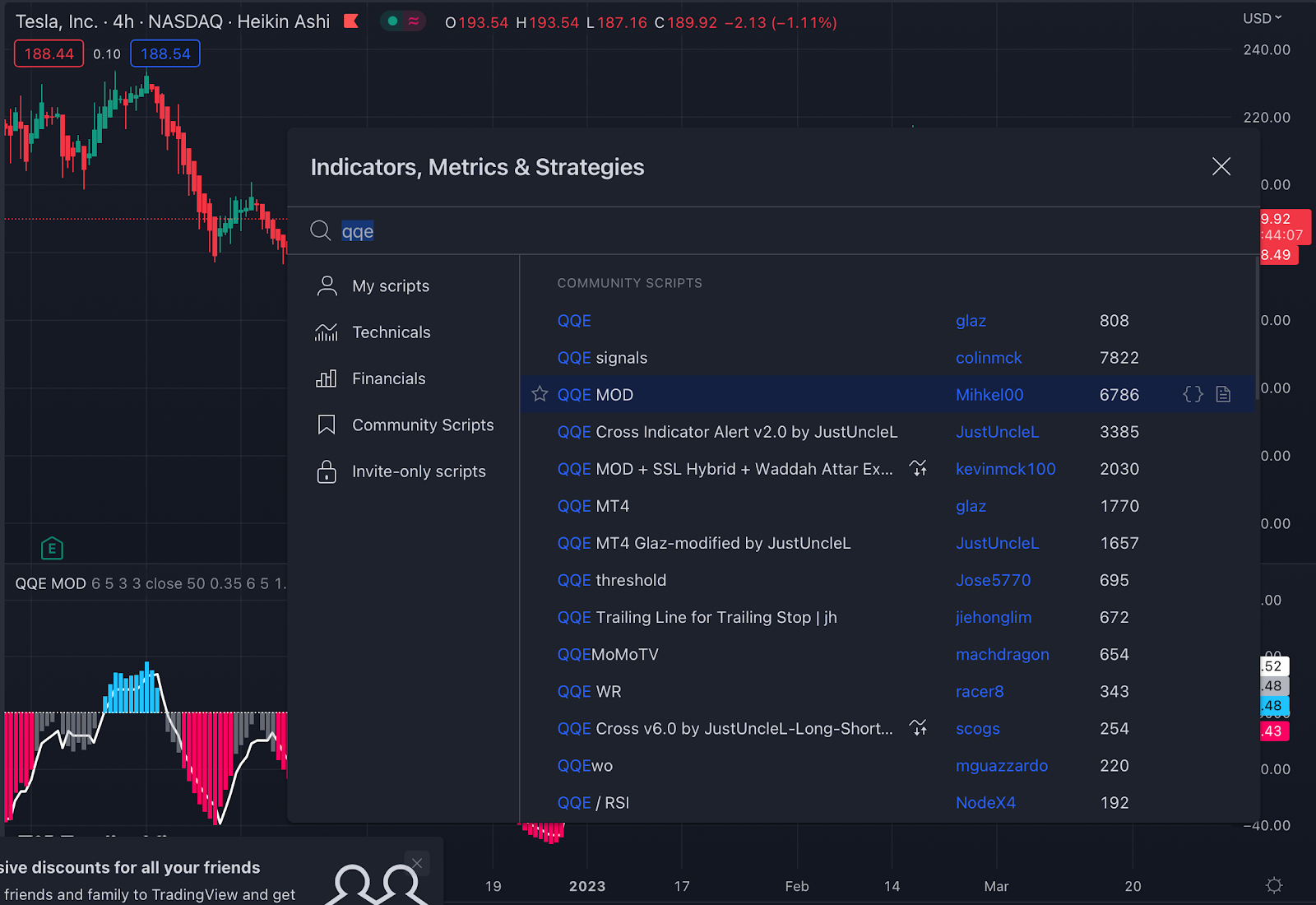Open colinmck's author profile link
The height and width of the screenshot is (905, 1316).
tap(989, 357)
